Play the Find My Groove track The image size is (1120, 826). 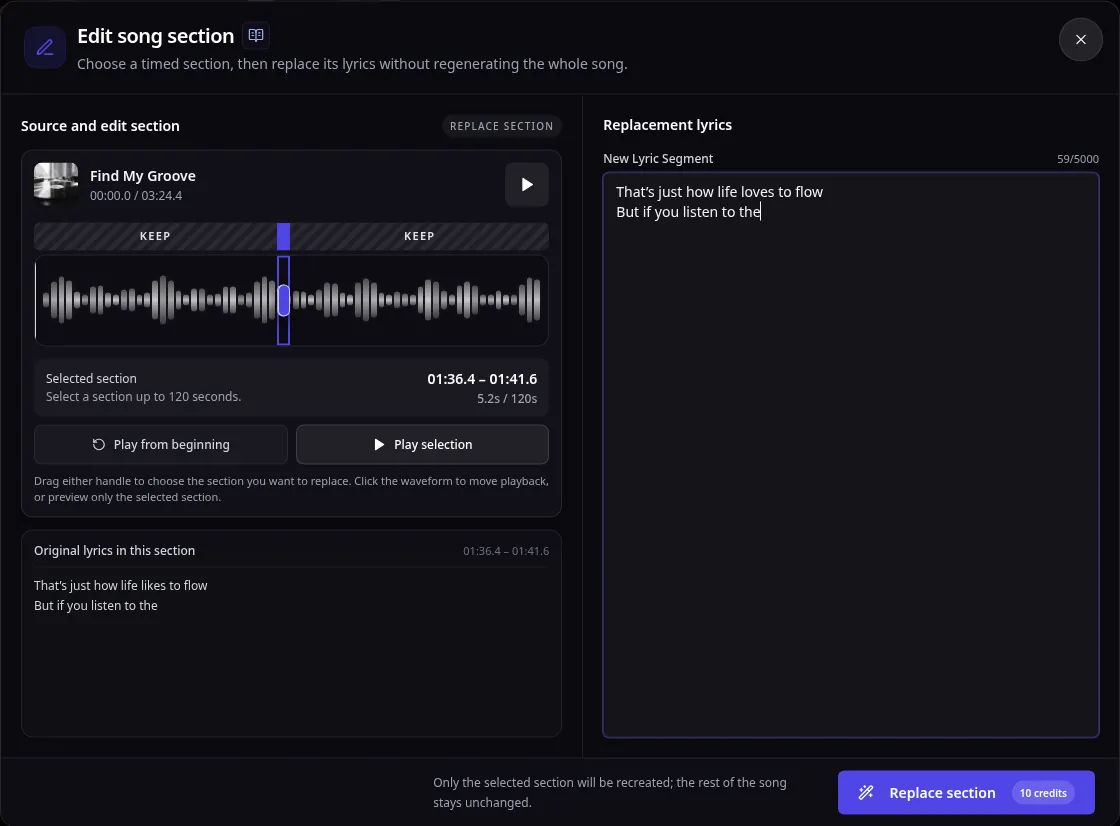coord(526,184)
